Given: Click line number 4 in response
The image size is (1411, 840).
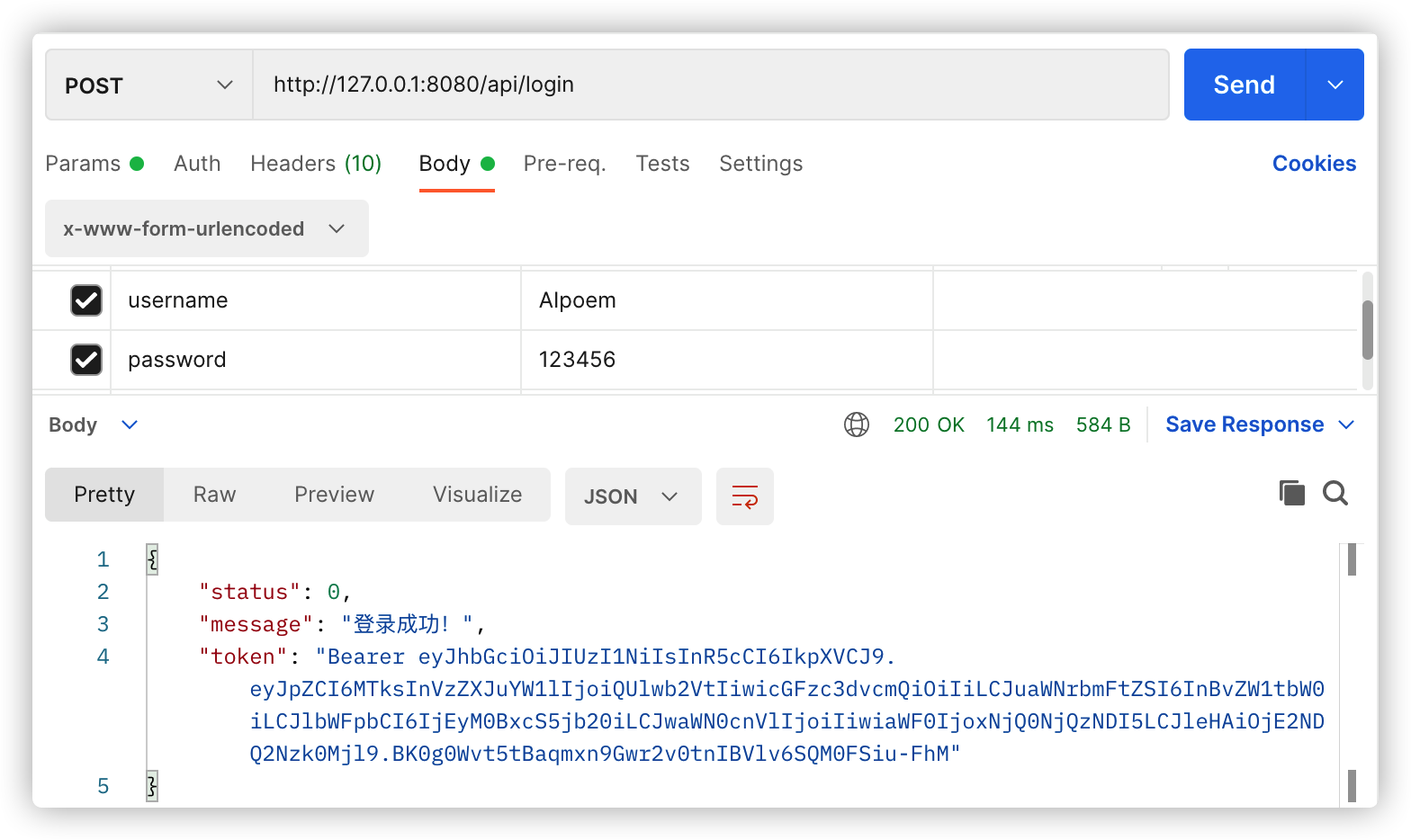Looking at the screenshot, I should 103,657.
